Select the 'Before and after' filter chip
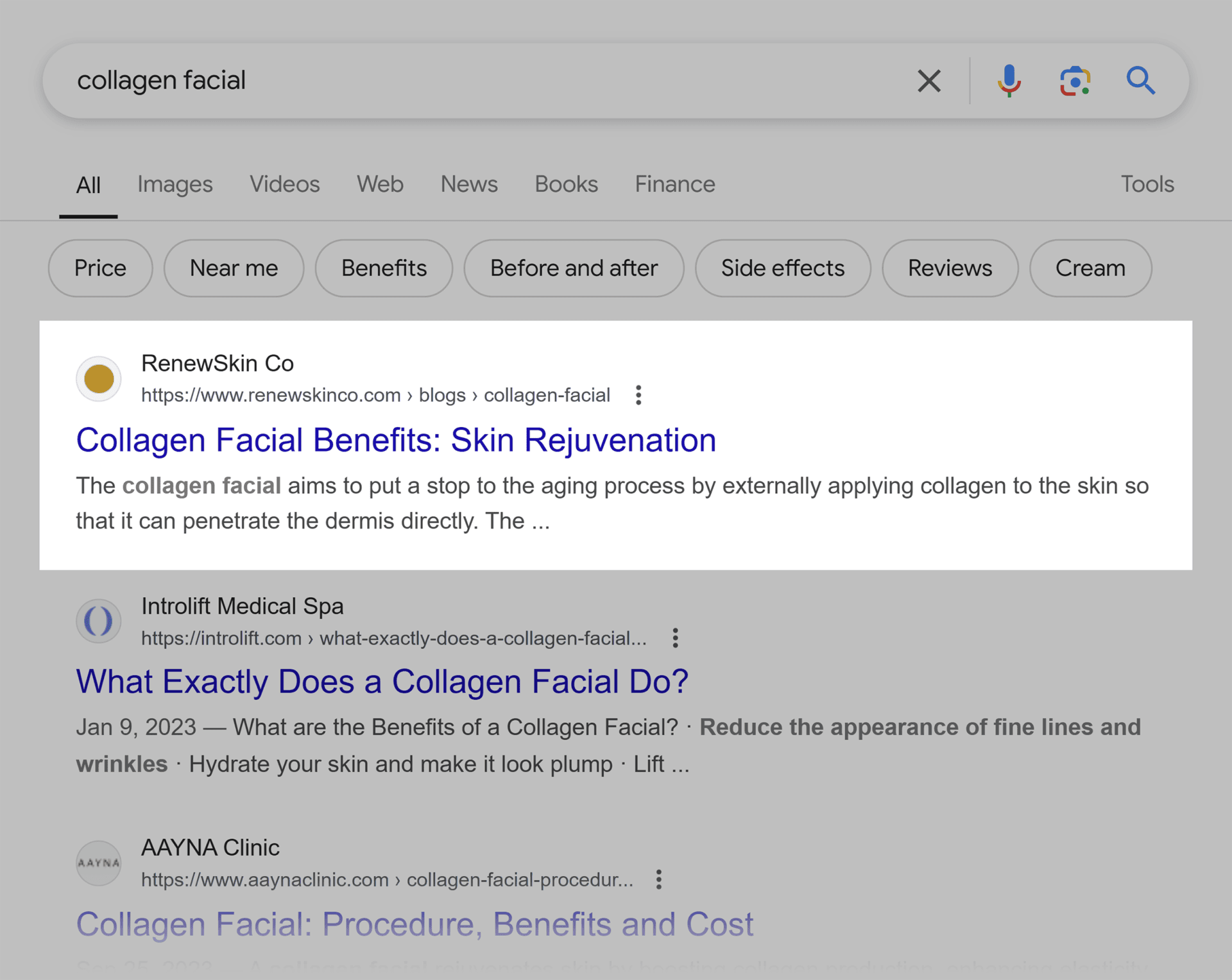1232x980 pixels. coord(574,268)
